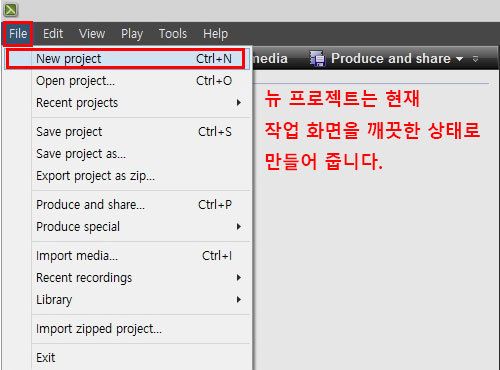This screenshot has width=500, height=370.
Task: Select Import zipped project... entry
Action: [x=127, y=329]
